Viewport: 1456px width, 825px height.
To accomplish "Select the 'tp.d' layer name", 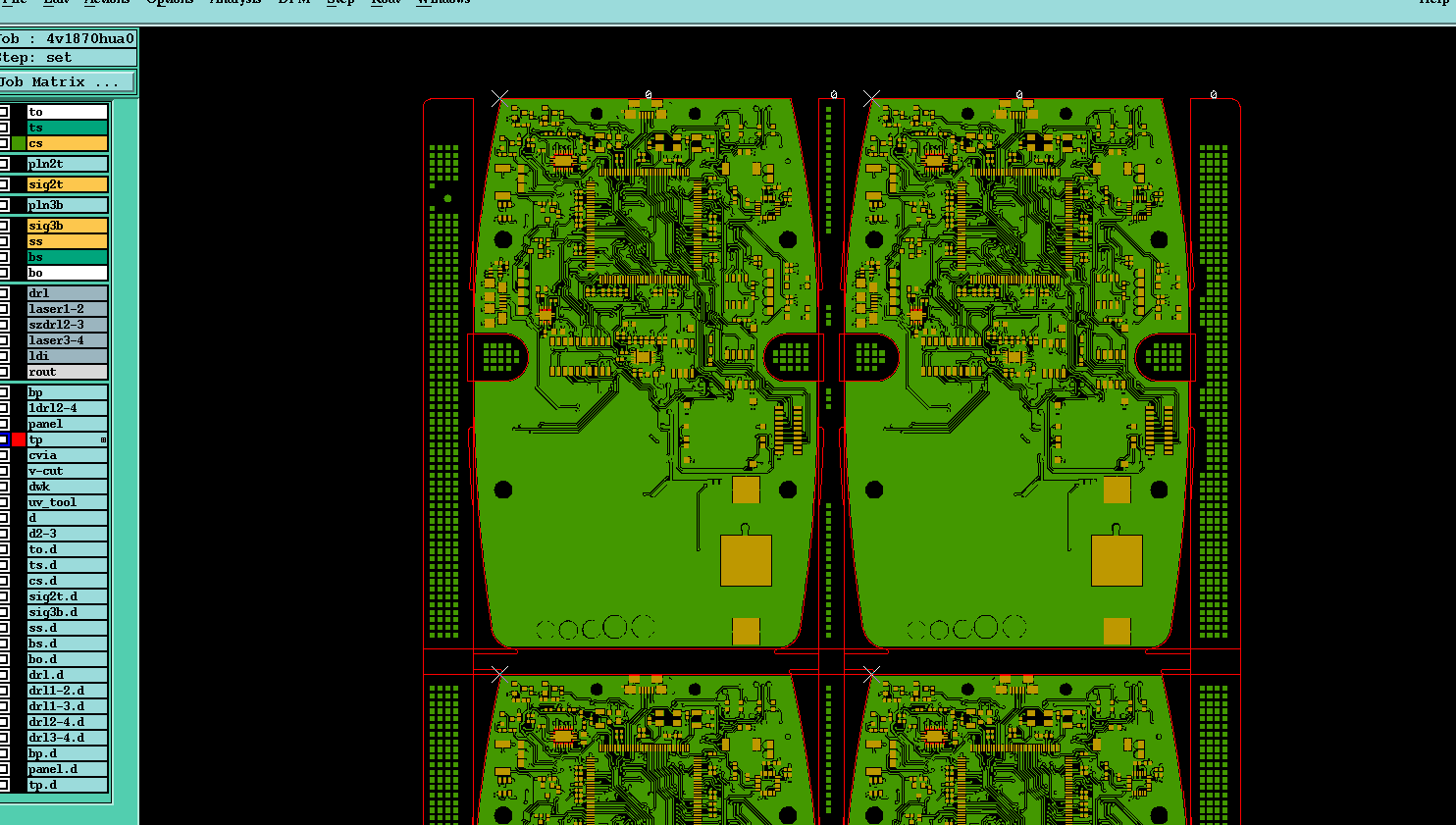I will point(67,785).
